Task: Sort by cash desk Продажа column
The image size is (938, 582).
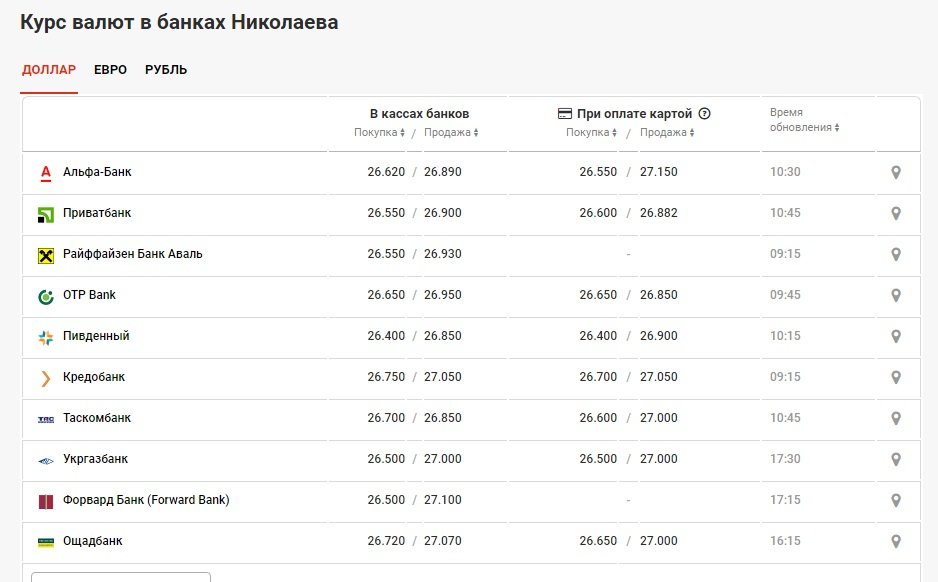Action: (x=451, y=132)
